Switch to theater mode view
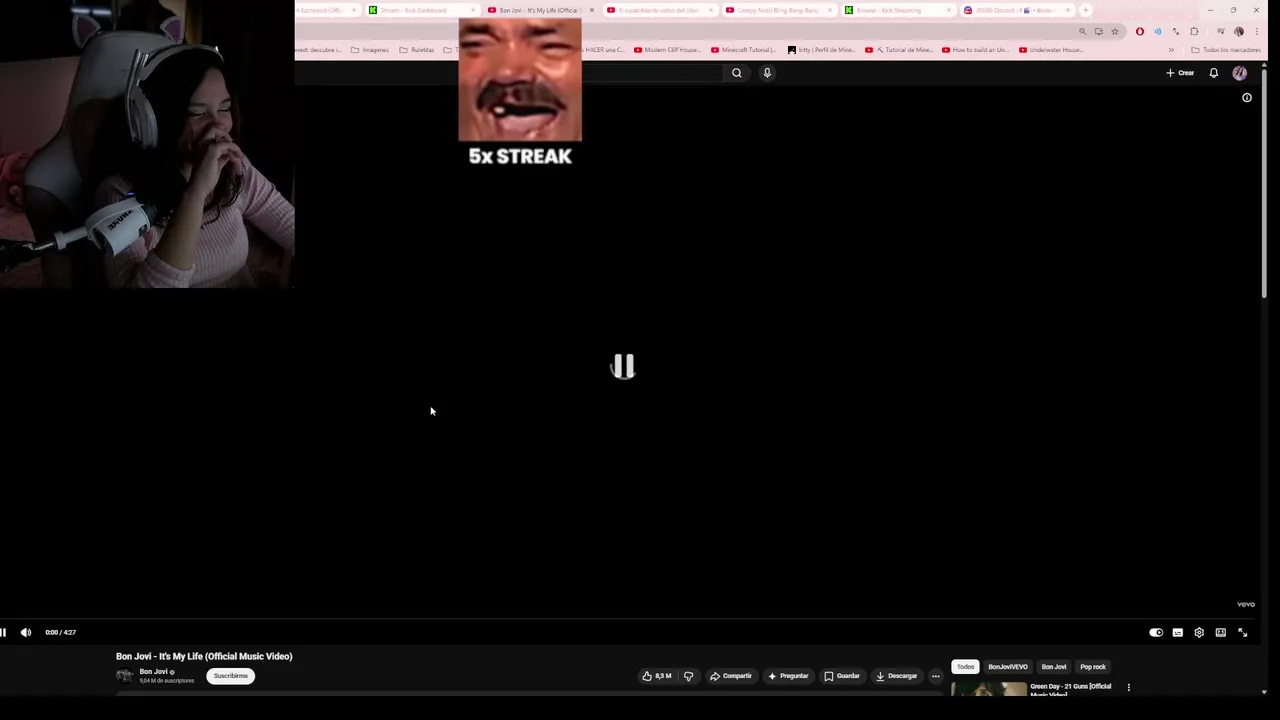 pyautogui.click(x=1221, y=632)
